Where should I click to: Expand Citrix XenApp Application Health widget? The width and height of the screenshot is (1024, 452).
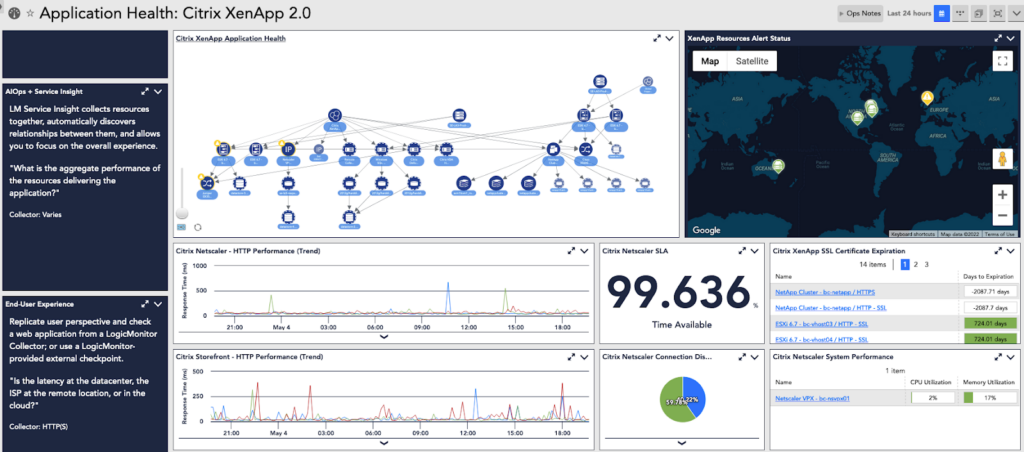coord(657,39)
